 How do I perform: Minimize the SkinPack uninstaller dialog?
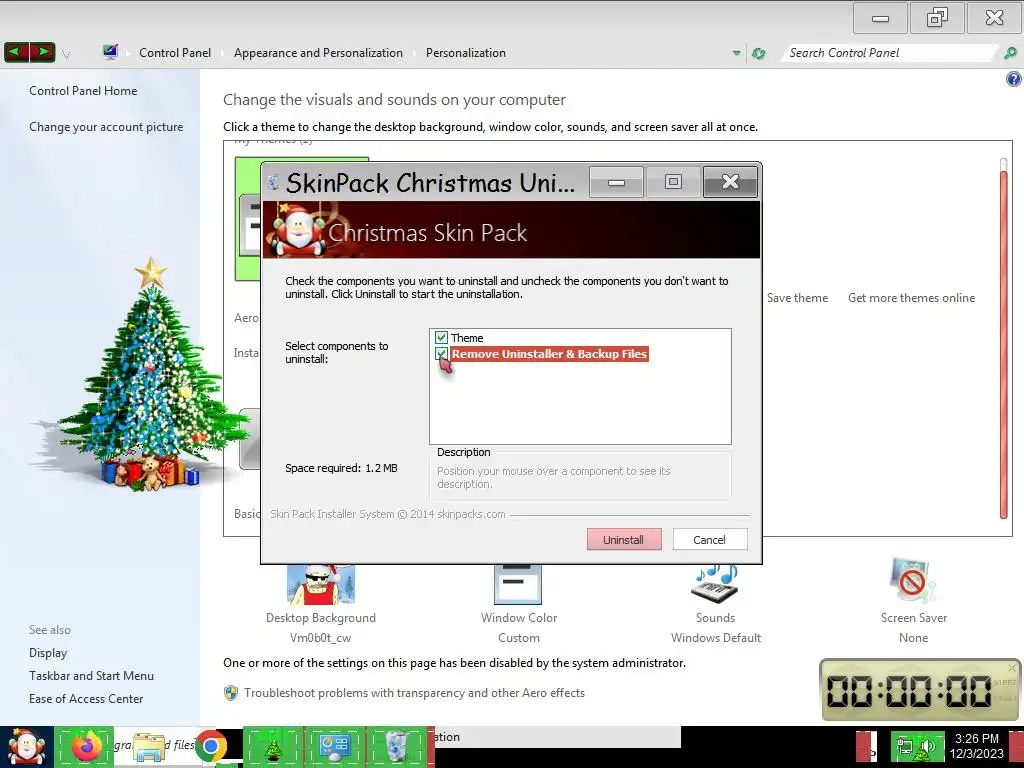point(616,182)
